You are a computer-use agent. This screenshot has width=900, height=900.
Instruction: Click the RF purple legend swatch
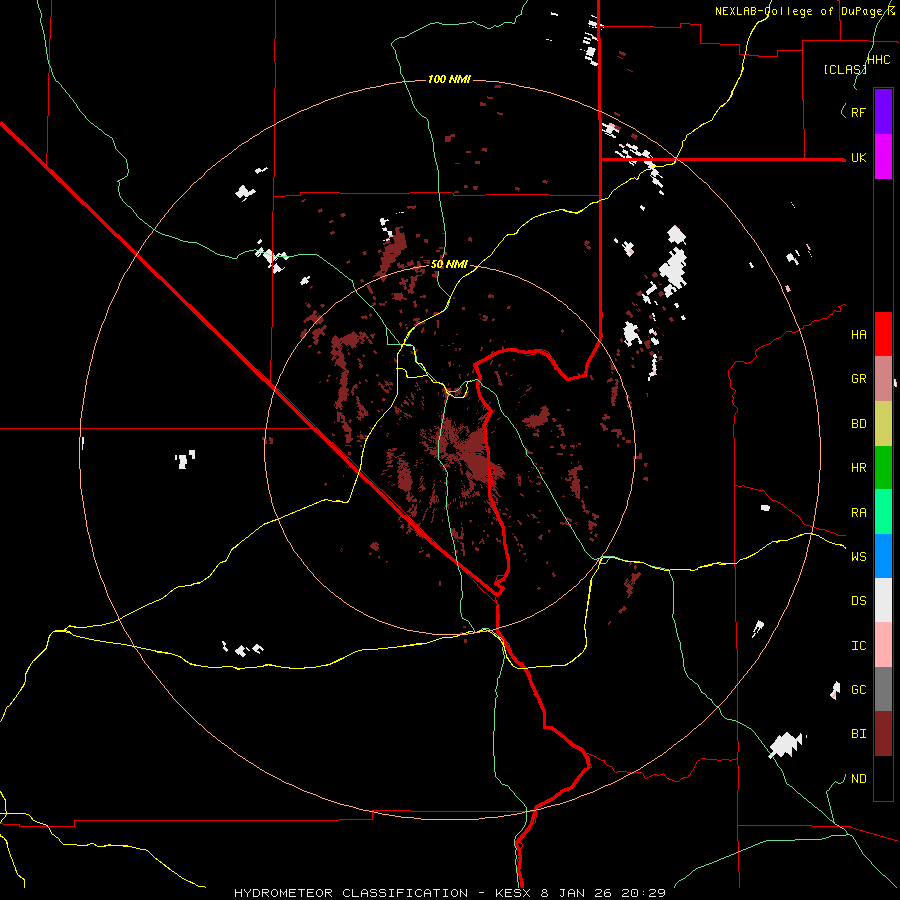coord(883,112)
